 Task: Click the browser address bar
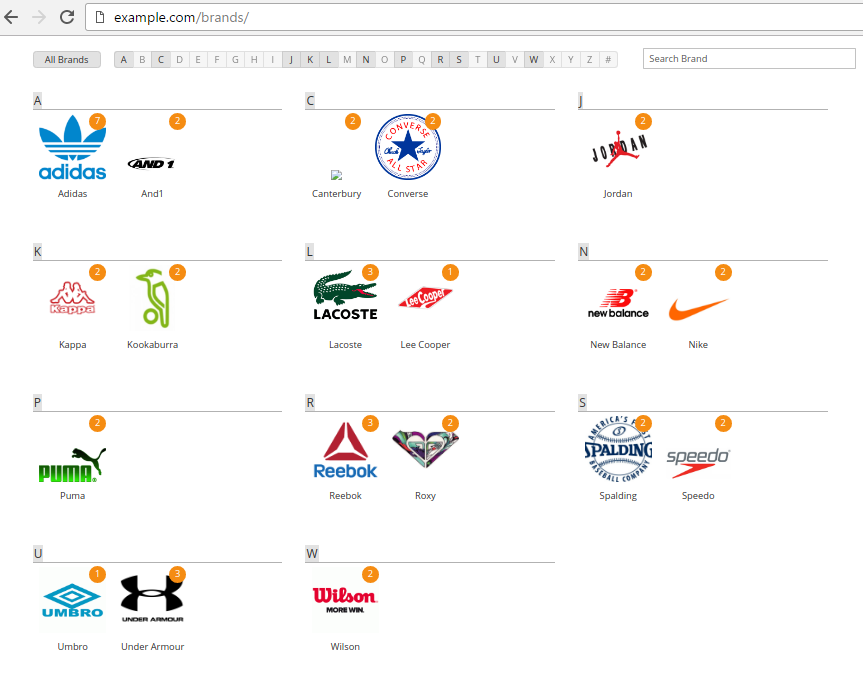tap(473, 17)
